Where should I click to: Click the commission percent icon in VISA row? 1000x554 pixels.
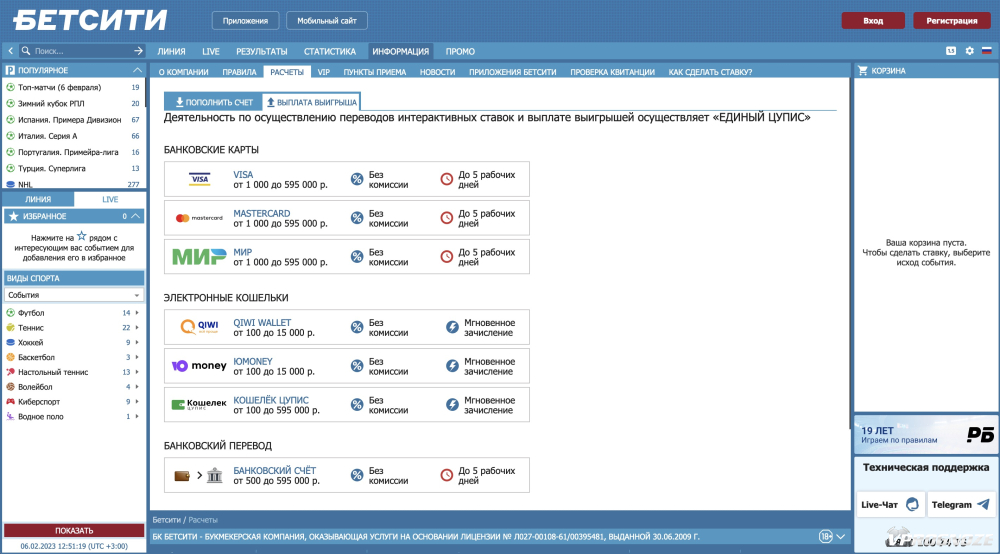[x=357, y=180]
